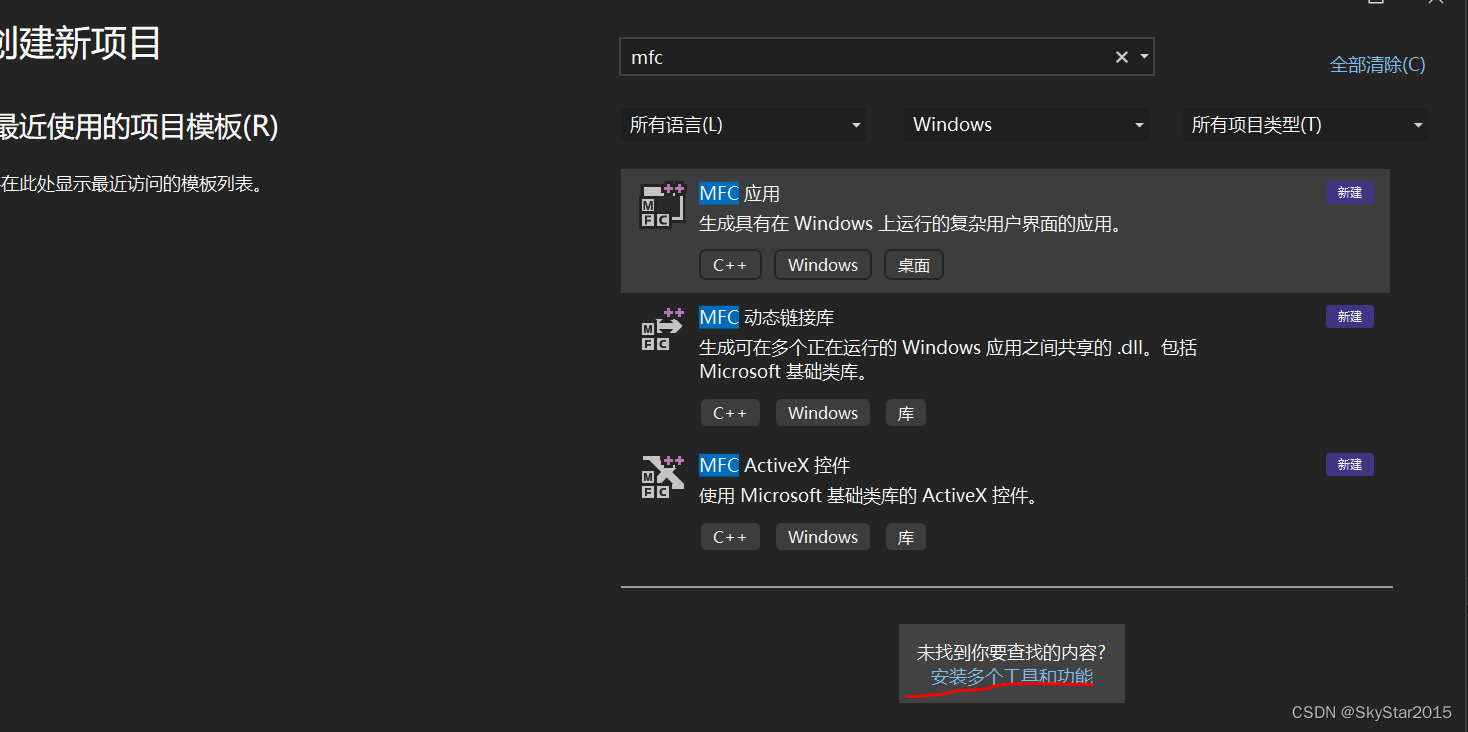Open the 所有项目类型(T) filter dropdown
The image size is (1468, 732).
(x=1306, y=125)
